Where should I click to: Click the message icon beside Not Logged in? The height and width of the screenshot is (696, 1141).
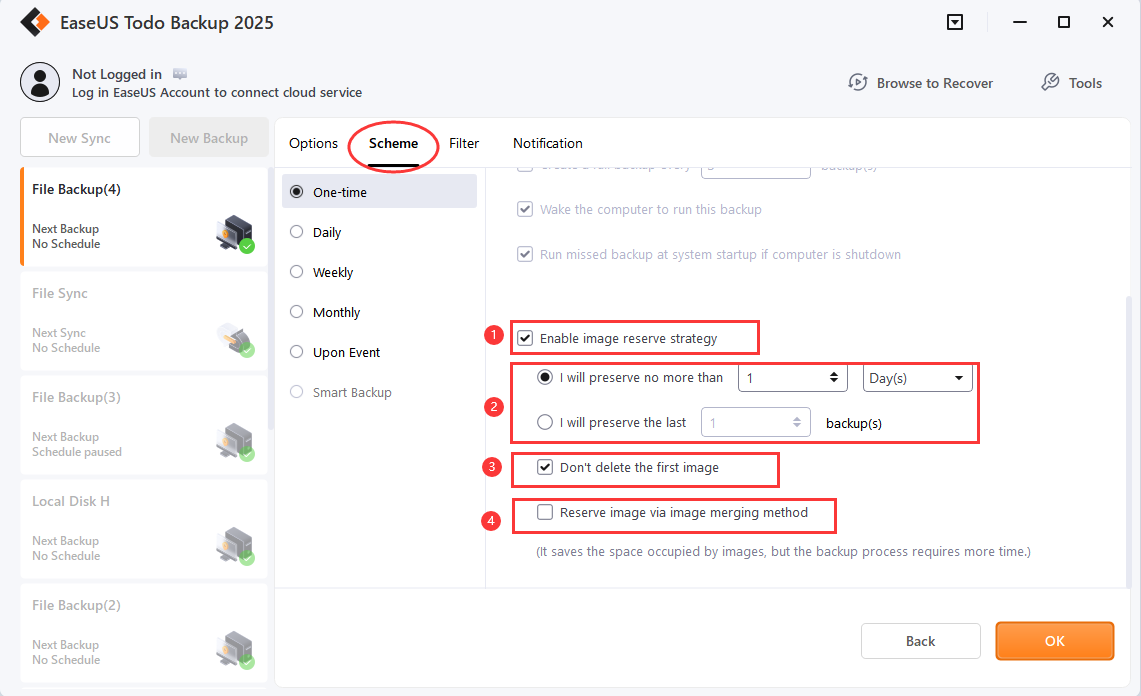[180, 74]
